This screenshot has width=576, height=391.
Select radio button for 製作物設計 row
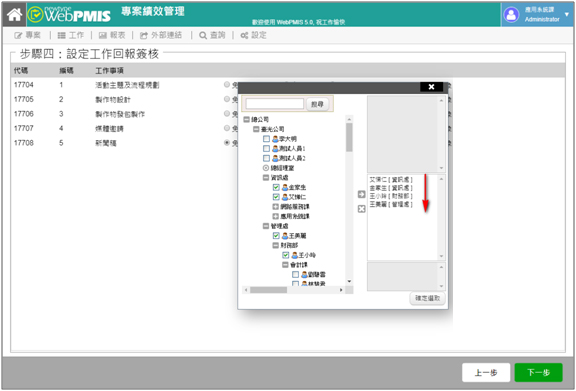(x=227, y=99)
